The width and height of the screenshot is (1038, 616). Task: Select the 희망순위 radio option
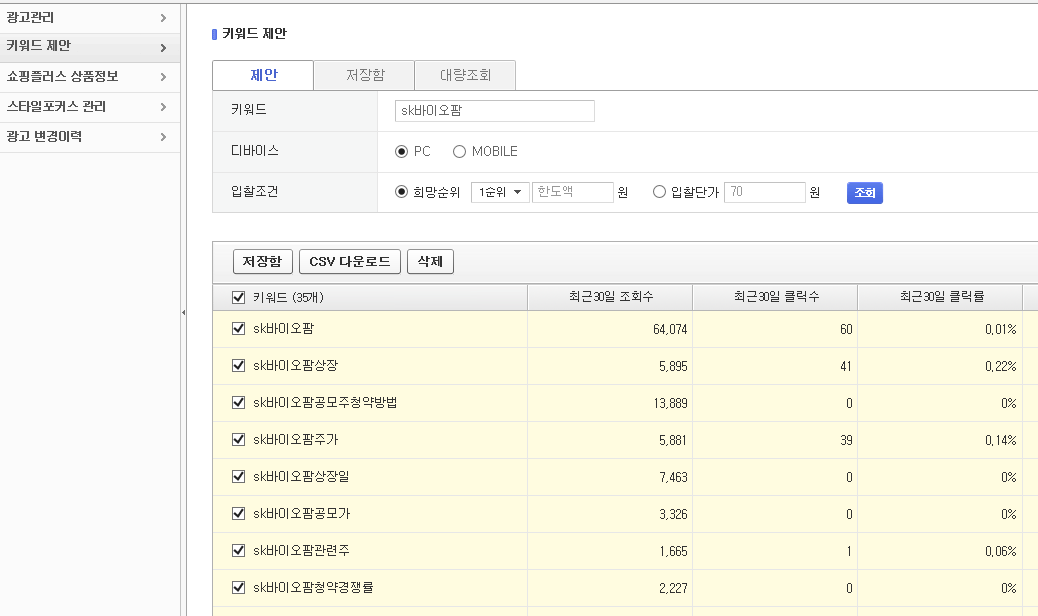pyautogui.click(x=401, y=192)
